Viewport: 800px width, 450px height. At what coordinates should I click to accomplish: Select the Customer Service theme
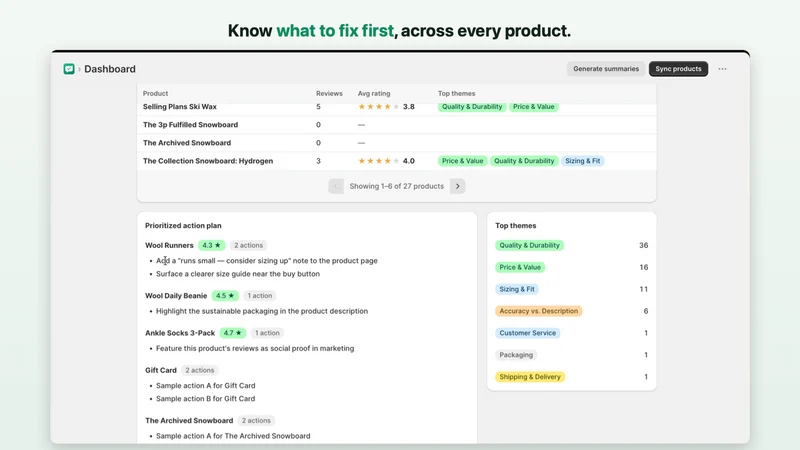click(x=528, y=333)
